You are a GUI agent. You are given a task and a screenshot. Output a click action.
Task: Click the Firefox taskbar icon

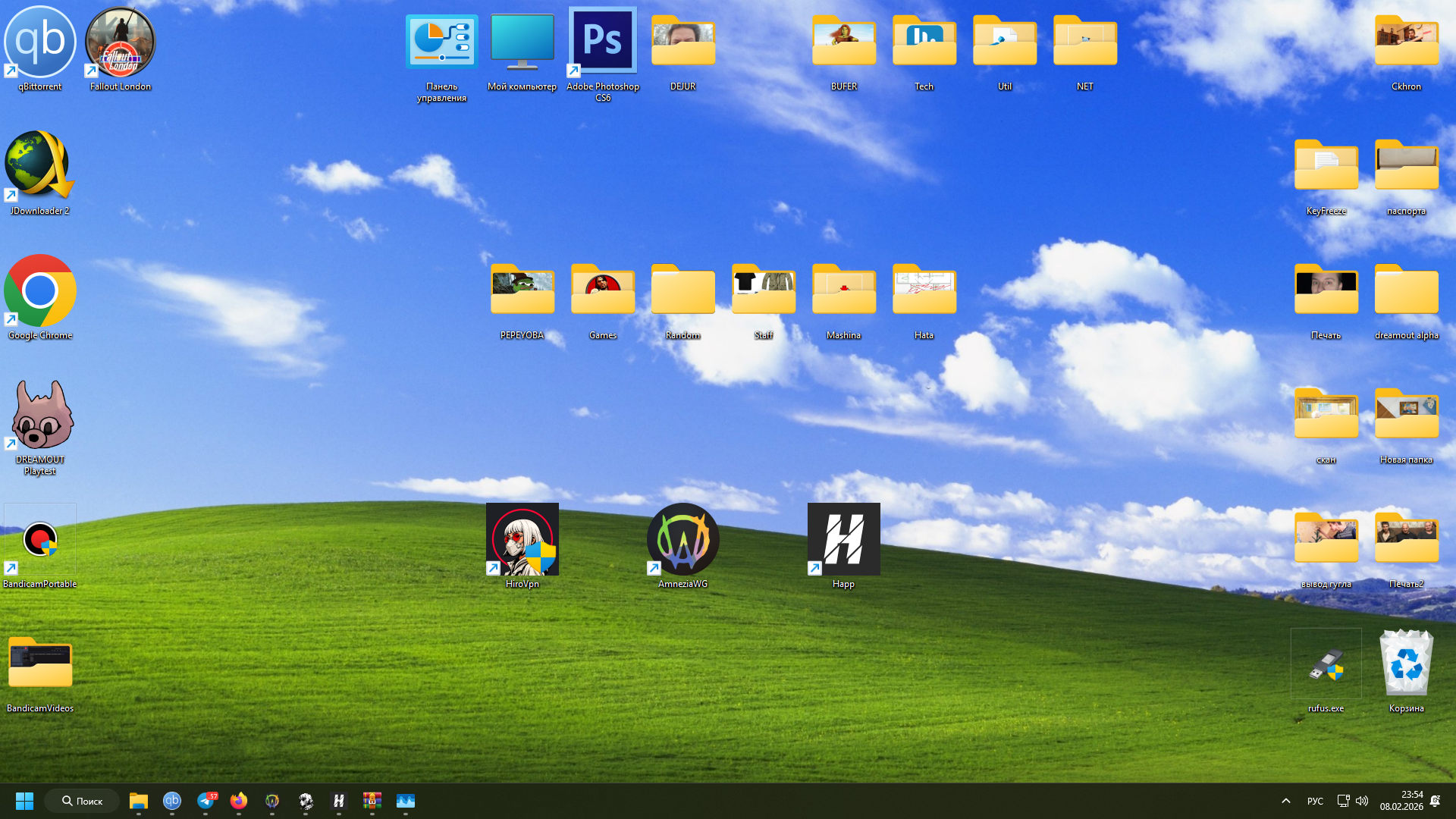(239, 801)
